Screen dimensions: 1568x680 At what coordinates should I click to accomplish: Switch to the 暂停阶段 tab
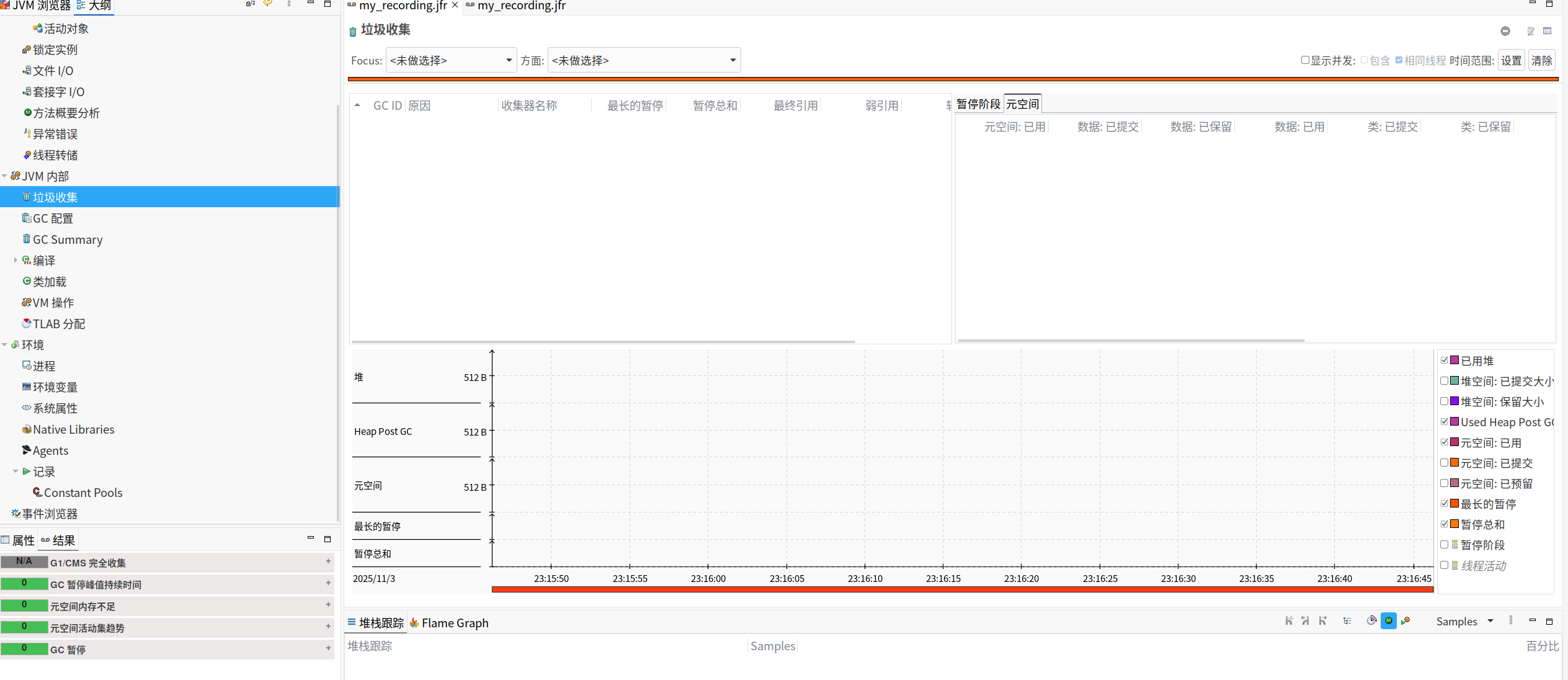(x=978, y=103)
